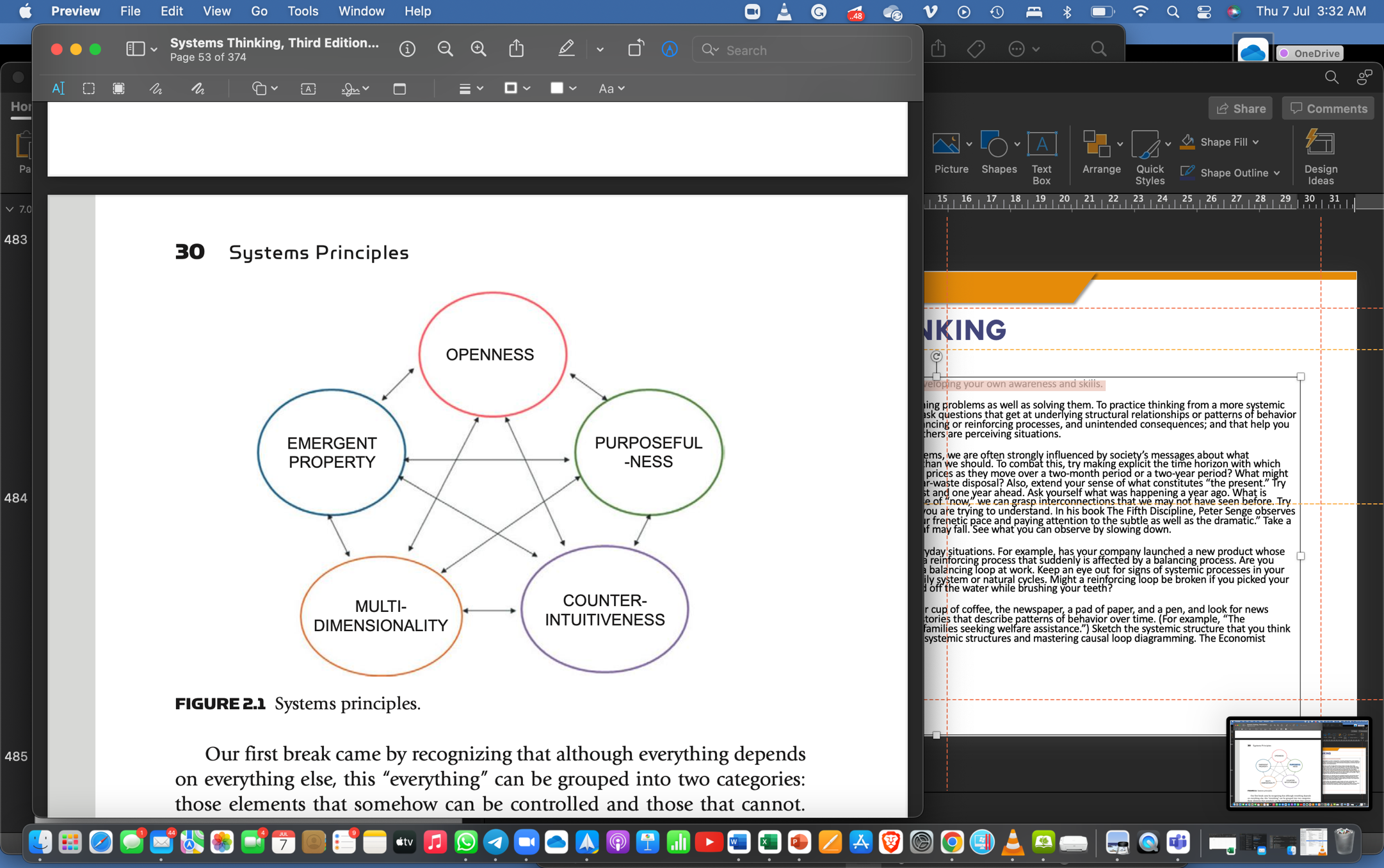Choose the Redact selection tool

pos(118,88)
